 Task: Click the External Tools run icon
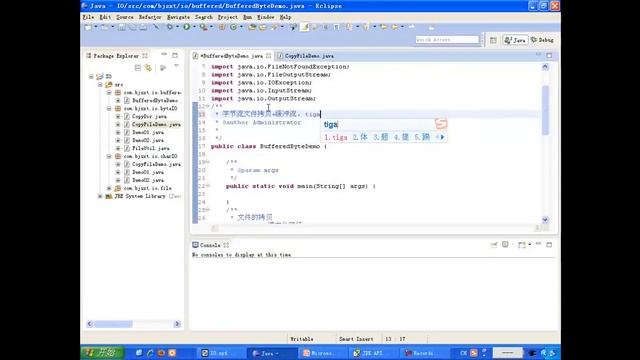203,27
